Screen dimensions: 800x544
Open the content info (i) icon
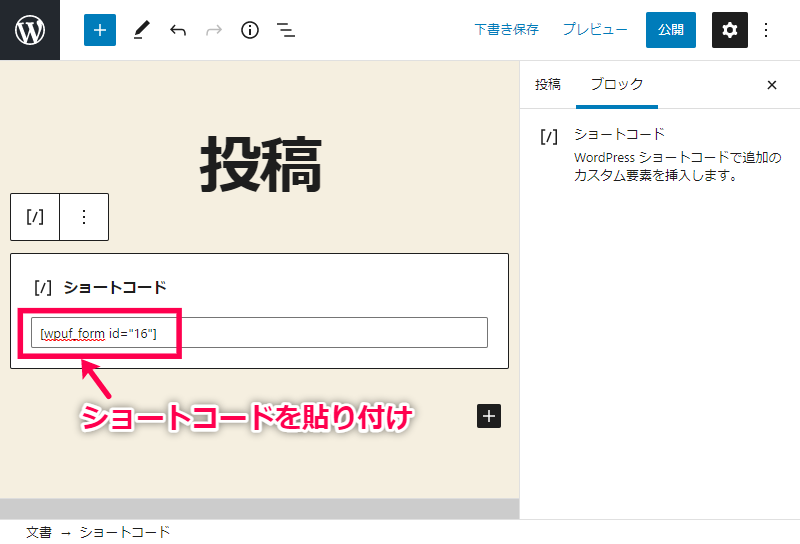(249, 30)
